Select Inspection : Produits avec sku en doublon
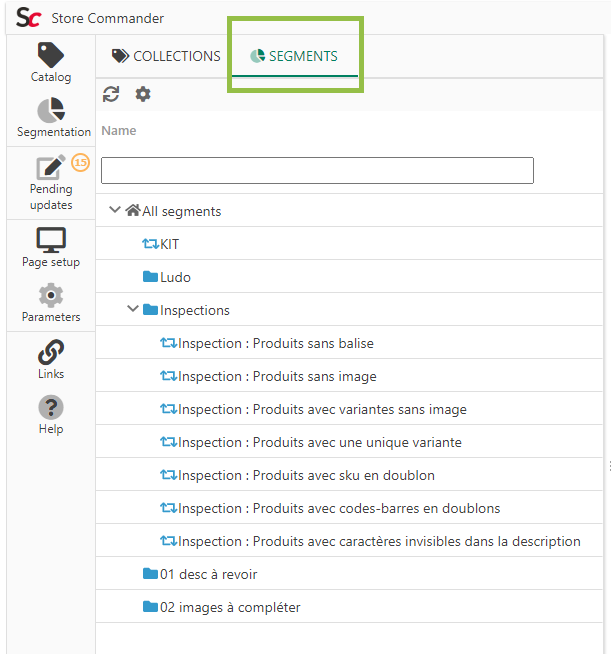Viewport: 611px width, 654px height. point(306,475)
